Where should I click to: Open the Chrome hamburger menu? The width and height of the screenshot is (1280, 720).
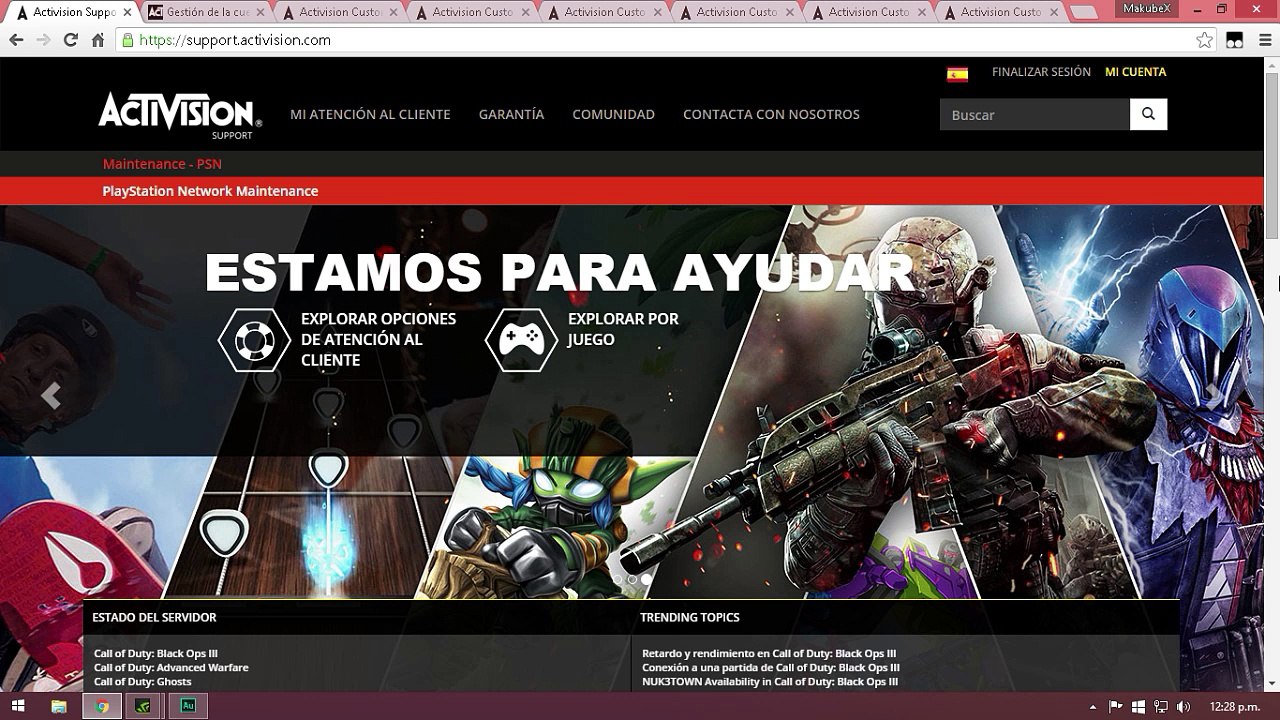(x=1265, y=40)
